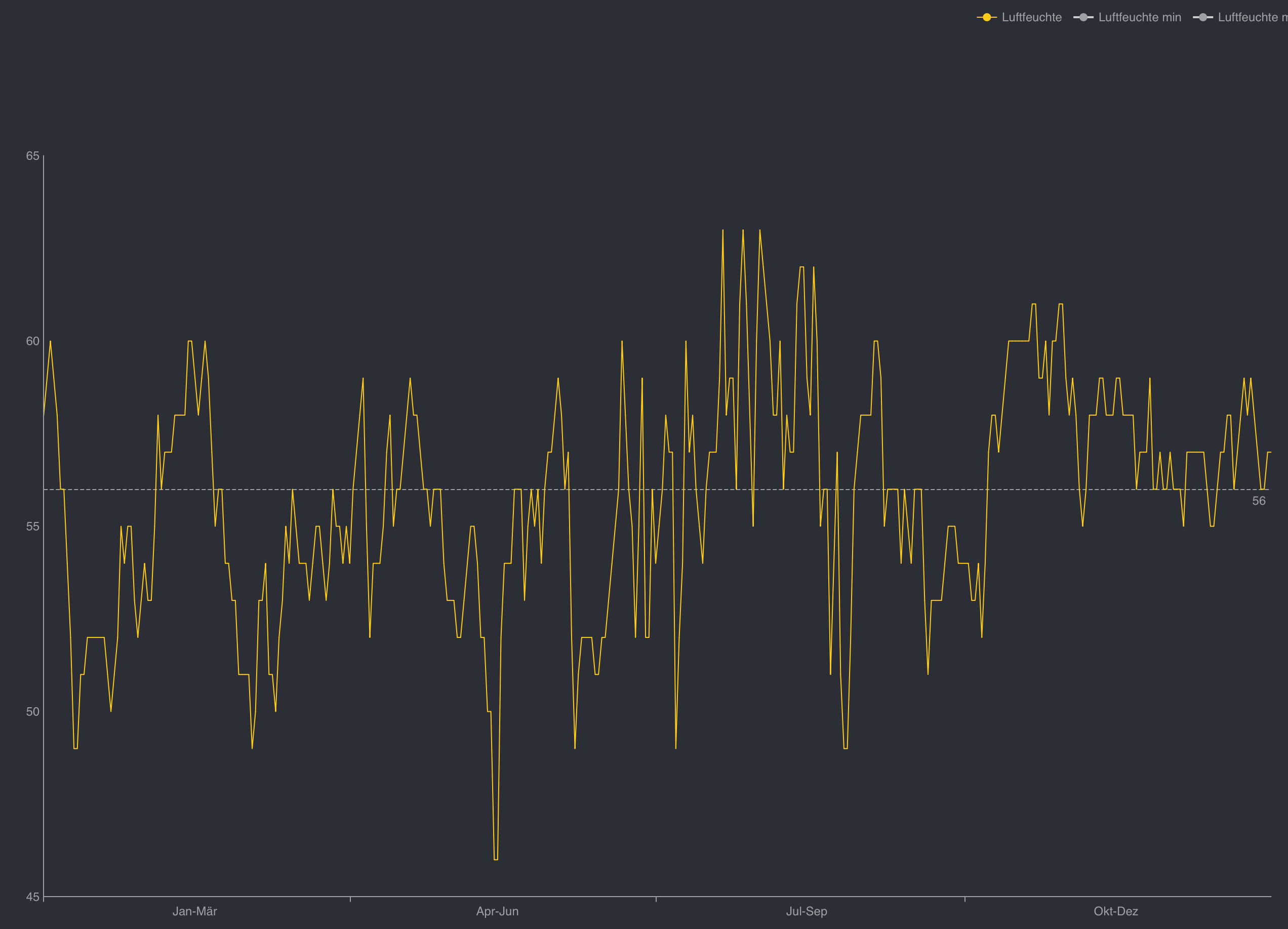Select the Jul-Sep quarter label

point(806,911)
